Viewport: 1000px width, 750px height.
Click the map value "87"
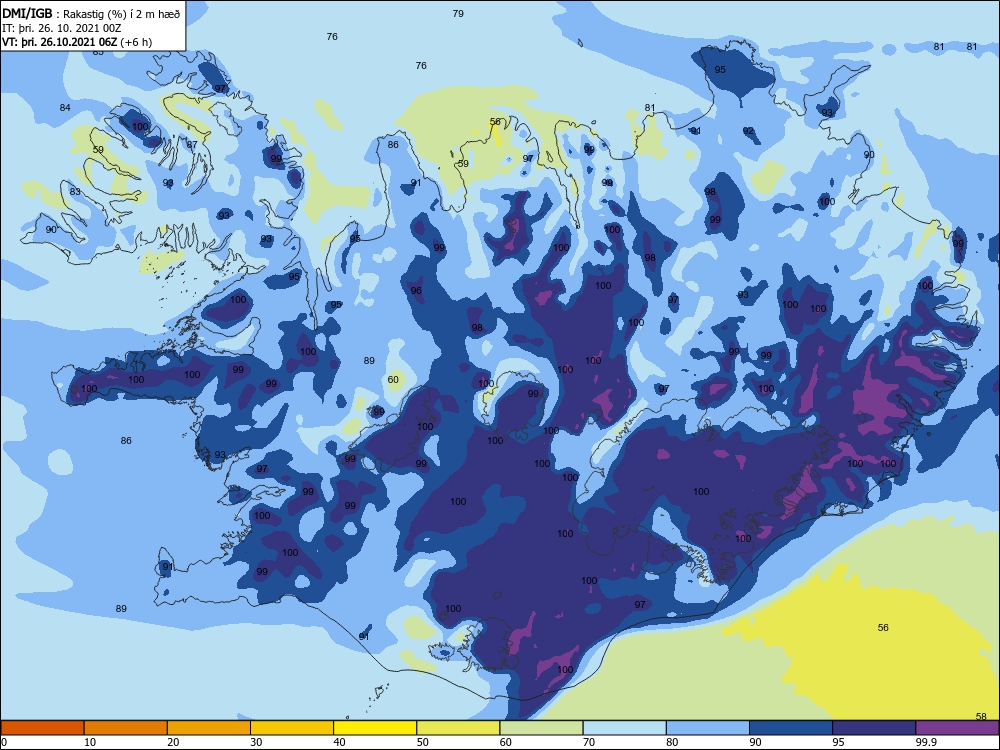click(192, 145)
